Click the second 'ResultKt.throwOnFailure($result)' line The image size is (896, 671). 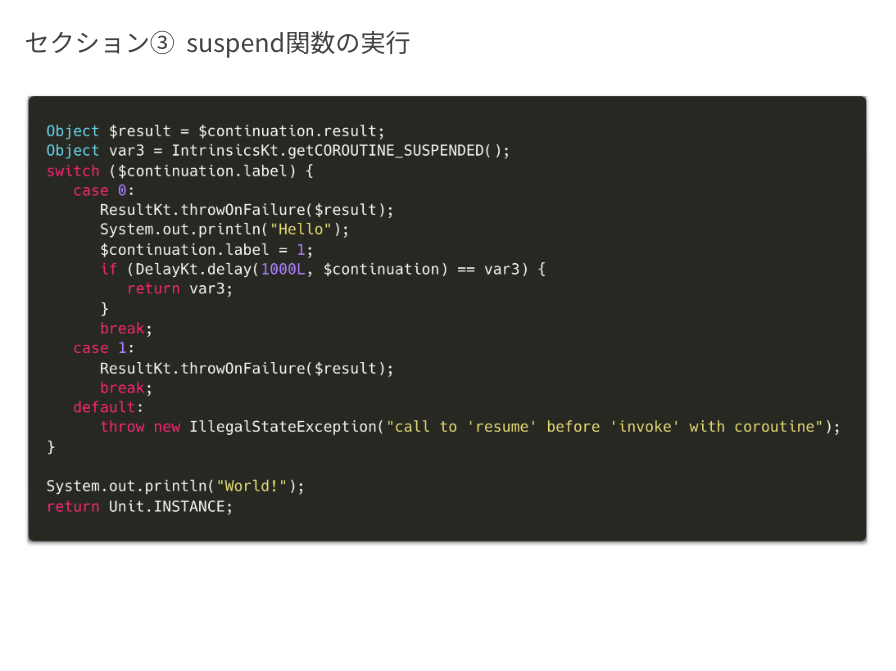[x=247, y=368]
